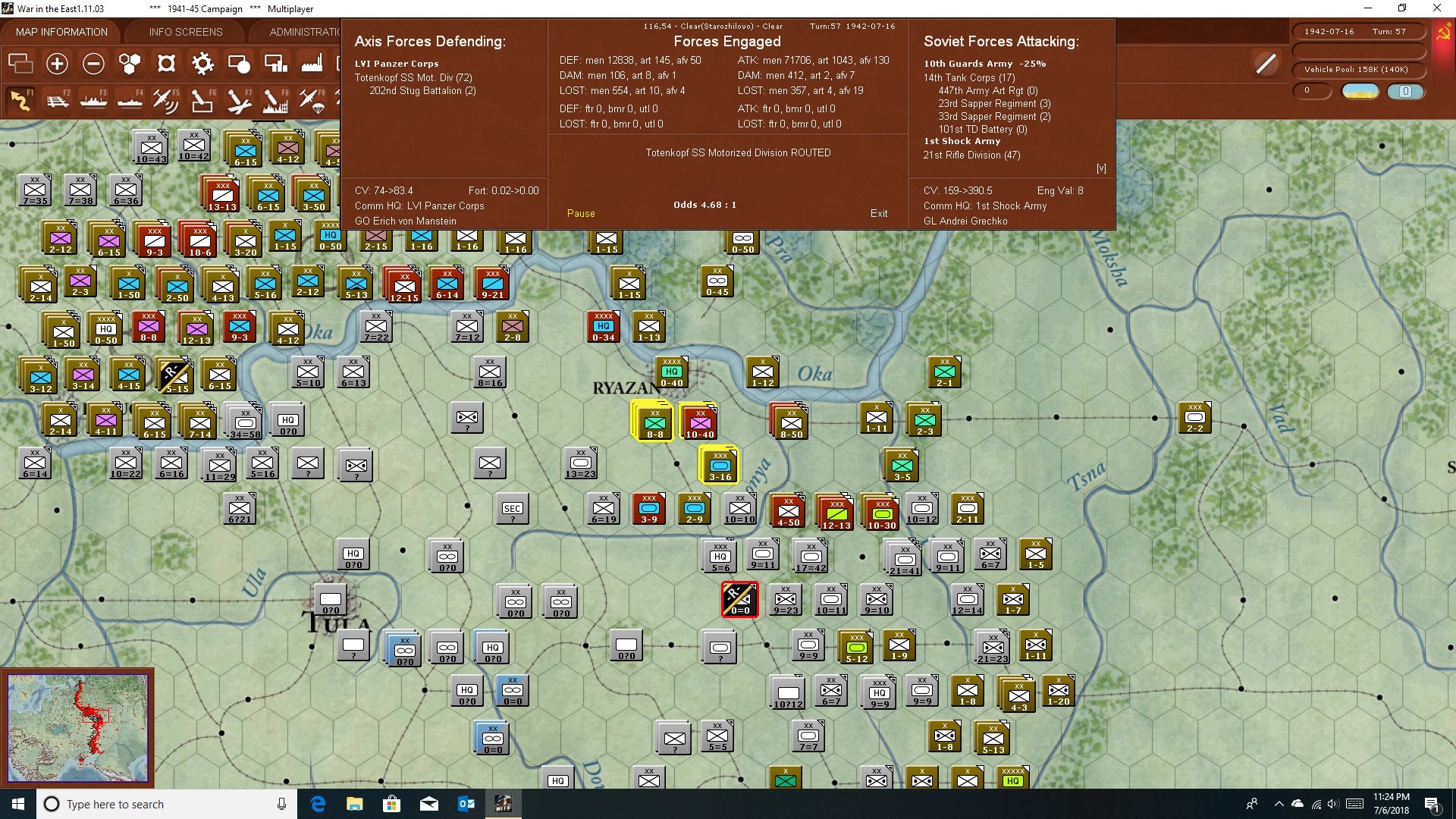Select the F3 naval transport ship icon
This screenshot has width=1456, height=819.
[93, 100]
